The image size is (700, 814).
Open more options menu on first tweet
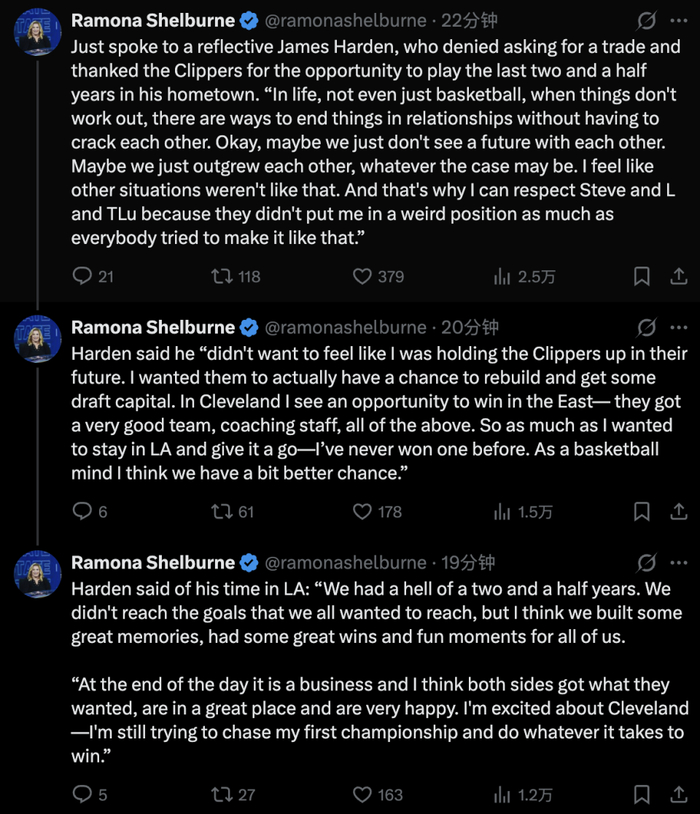pyautogui.click(x=678, y=20)
